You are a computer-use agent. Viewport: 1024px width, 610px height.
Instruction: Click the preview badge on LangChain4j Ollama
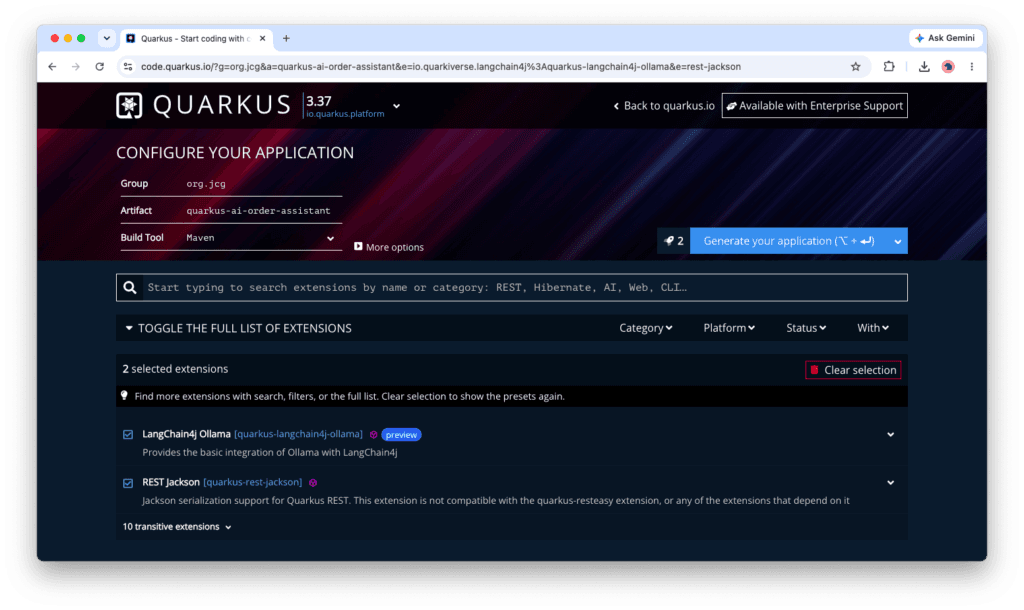[x=401, y=434]
